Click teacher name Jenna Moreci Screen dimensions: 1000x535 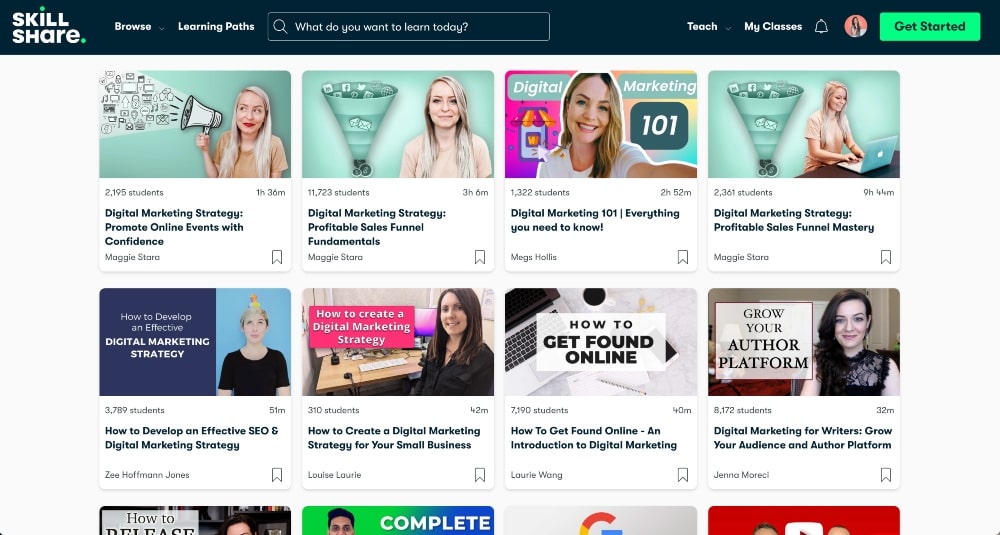click(x=742, y=475)
